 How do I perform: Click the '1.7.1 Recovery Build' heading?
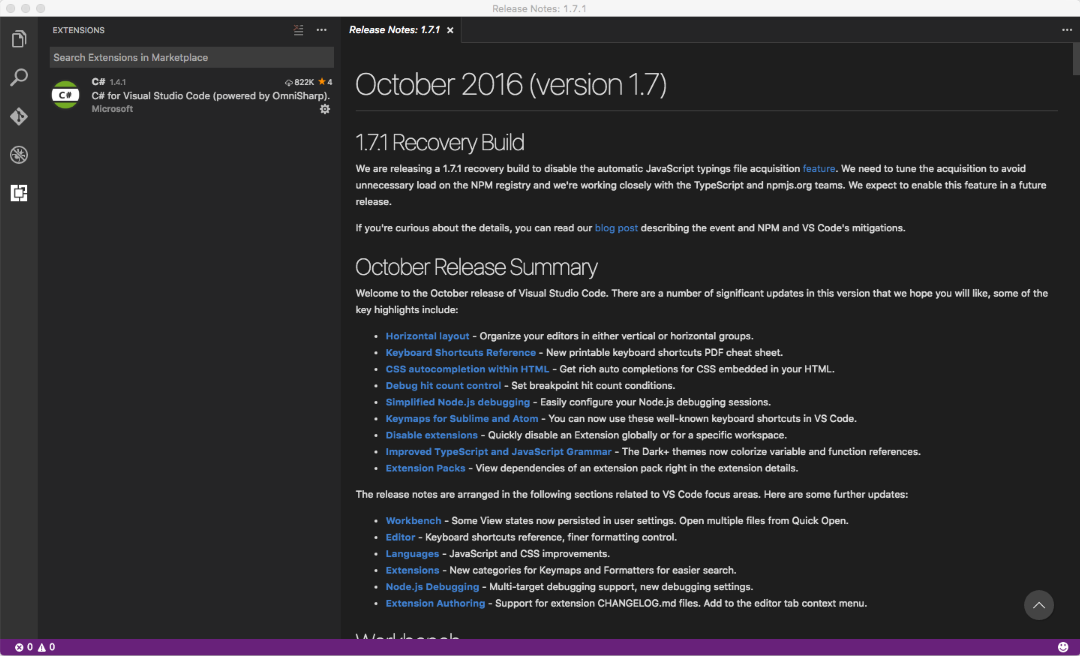439,143
